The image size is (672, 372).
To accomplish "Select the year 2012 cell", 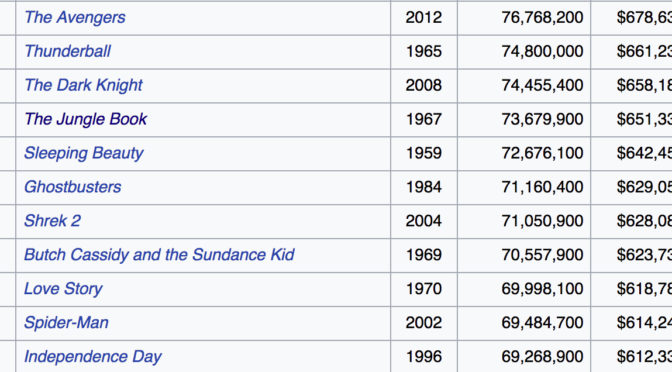I will (424, 18).
